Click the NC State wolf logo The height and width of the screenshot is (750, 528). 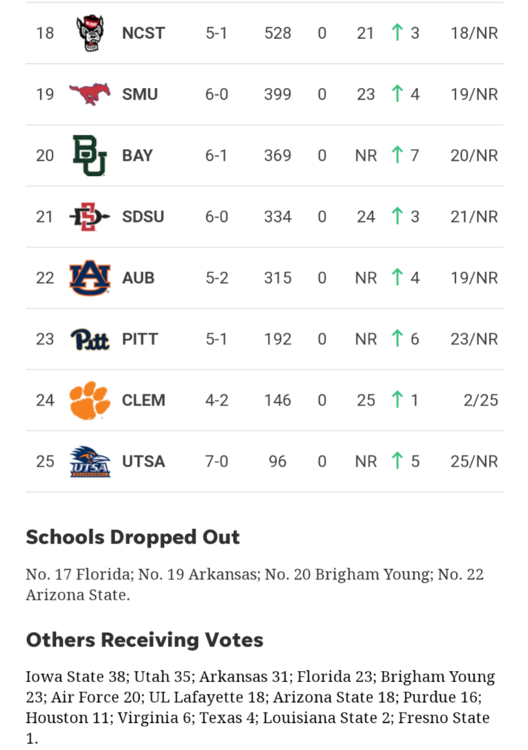(x=90, y=33)
